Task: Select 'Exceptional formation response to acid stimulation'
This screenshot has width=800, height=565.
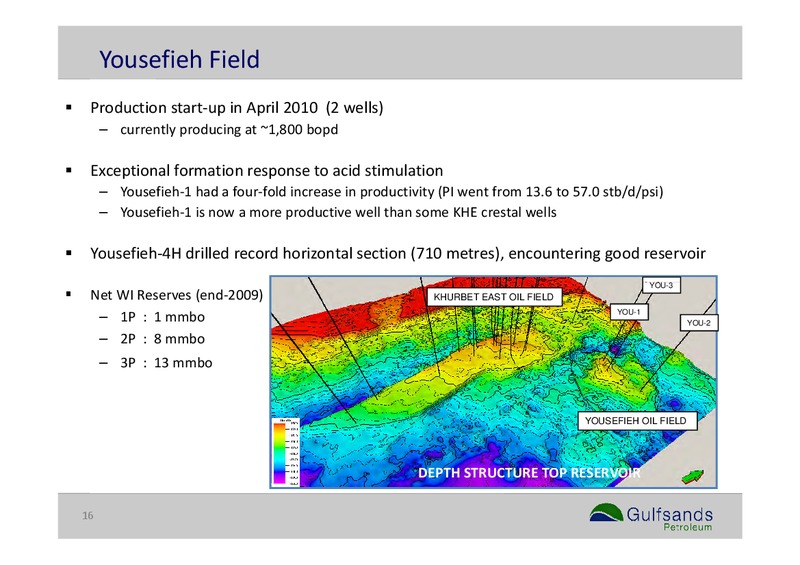Action: tap(267, 170)
